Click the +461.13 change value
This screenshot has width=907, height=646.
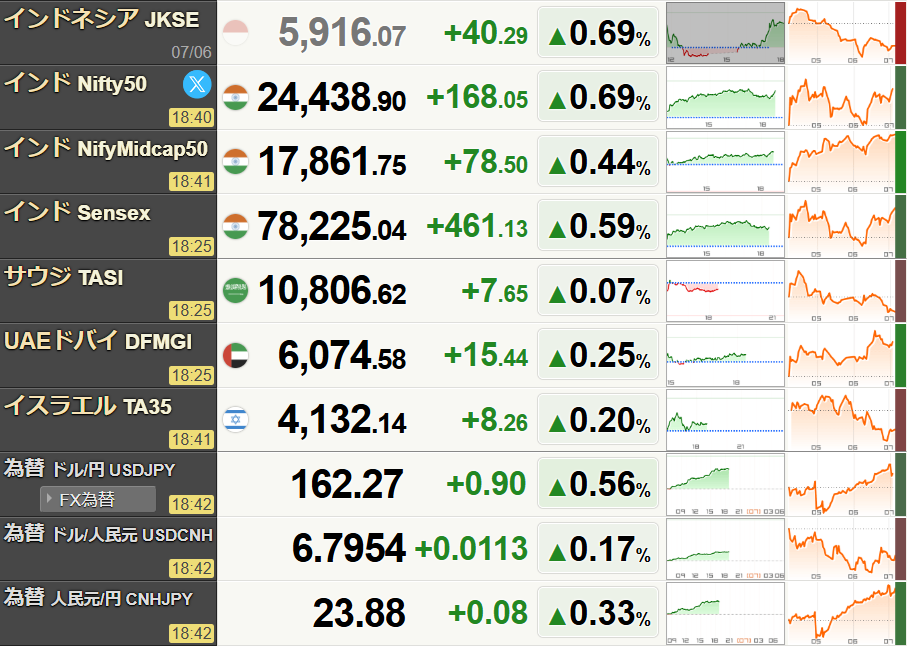[477, 226]
